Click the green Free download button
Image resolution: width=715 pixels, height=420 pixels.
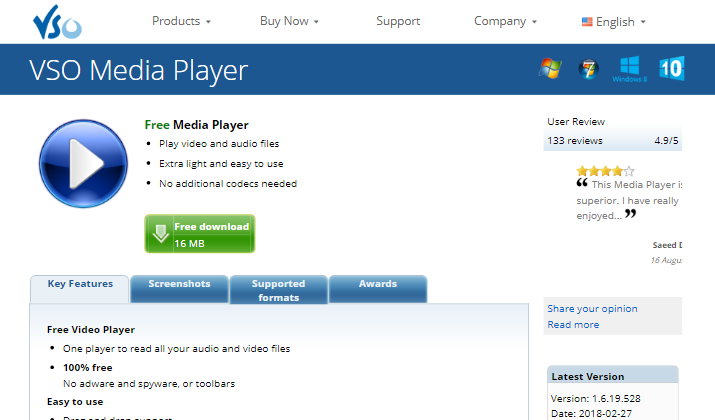(x=200, y=234)
